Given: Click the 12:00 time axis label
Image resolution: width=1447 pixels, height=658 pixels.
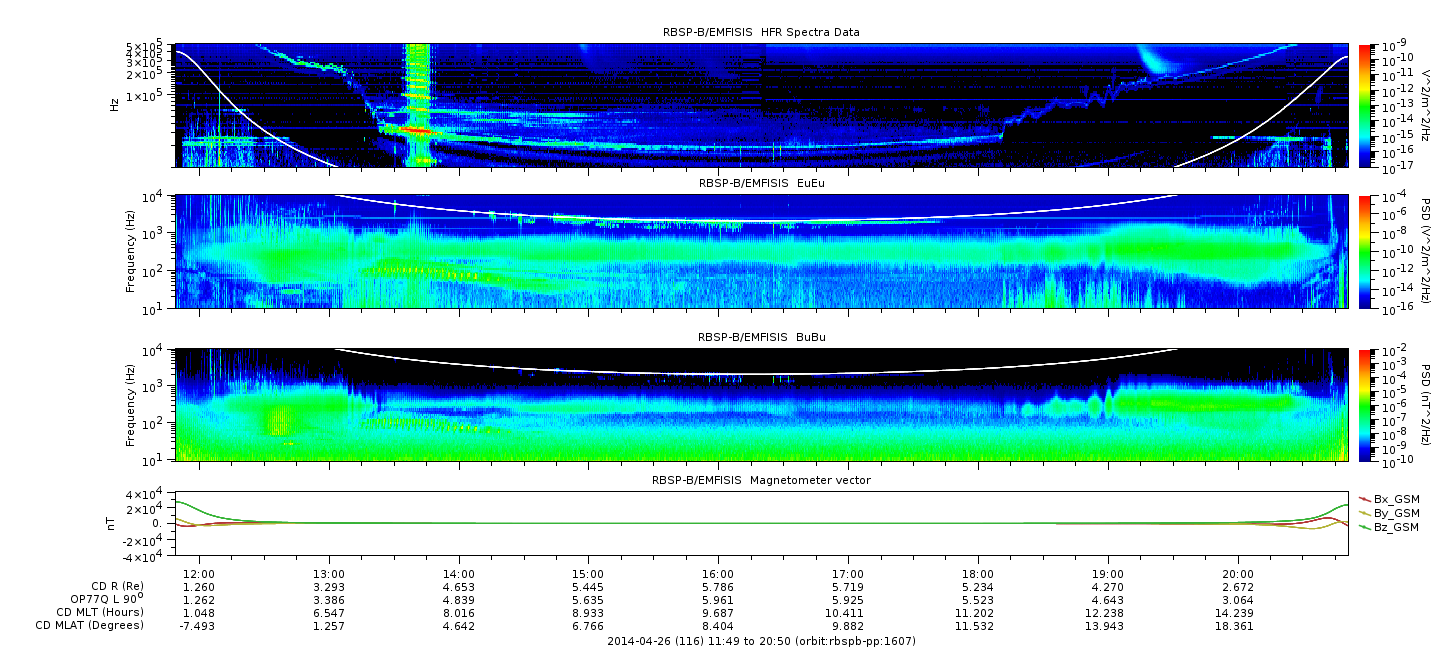Looking at the screenshot, I should pos(199,575).
